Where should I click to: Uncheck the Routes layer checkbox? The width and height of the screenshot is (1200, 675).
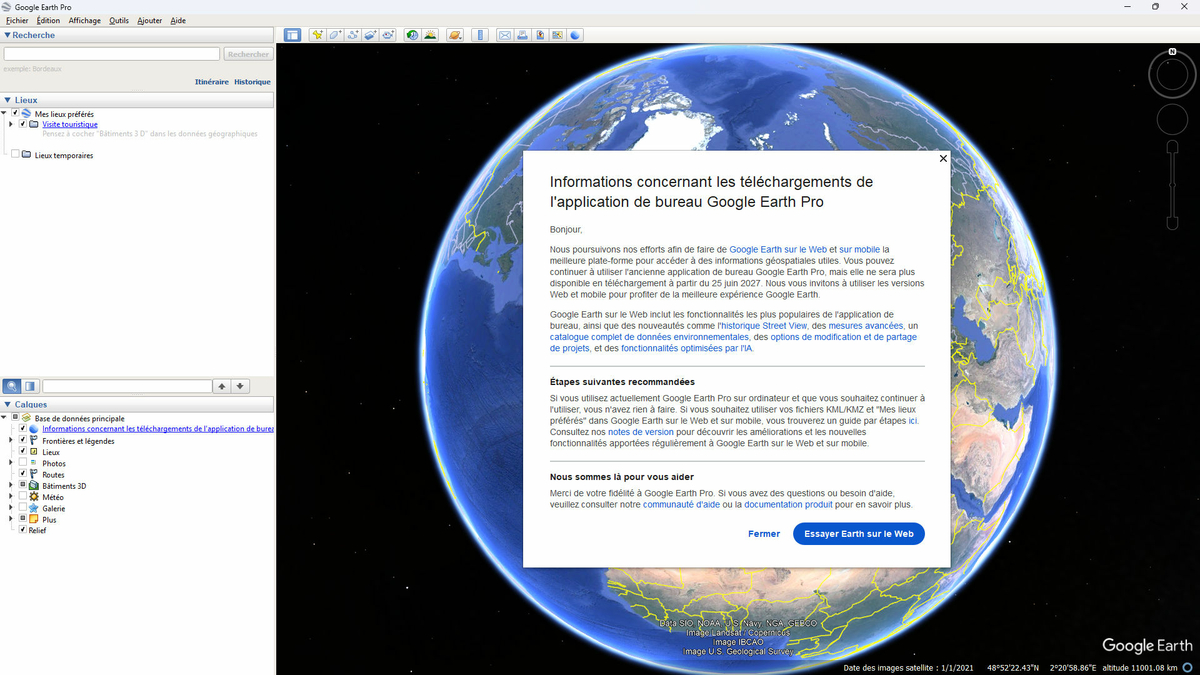(23, 474)
